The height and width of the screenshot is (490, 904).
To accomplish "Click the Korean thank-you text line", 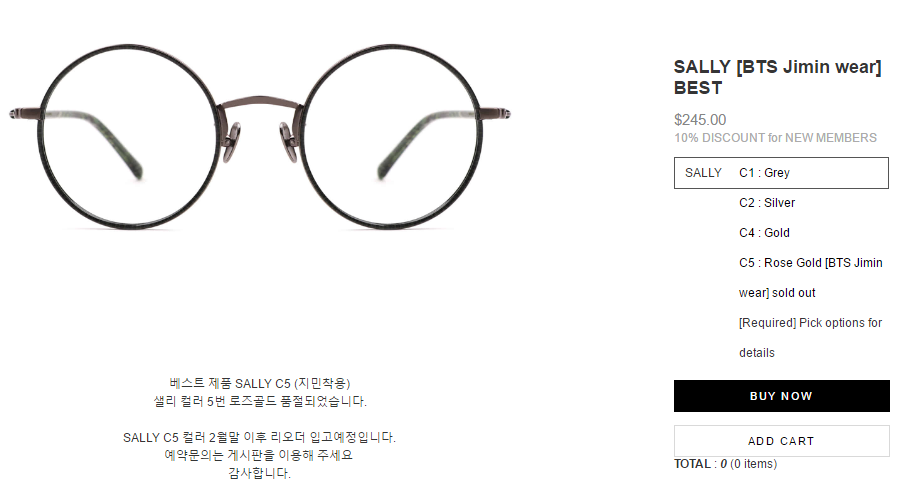I will [x=259, y=473].
